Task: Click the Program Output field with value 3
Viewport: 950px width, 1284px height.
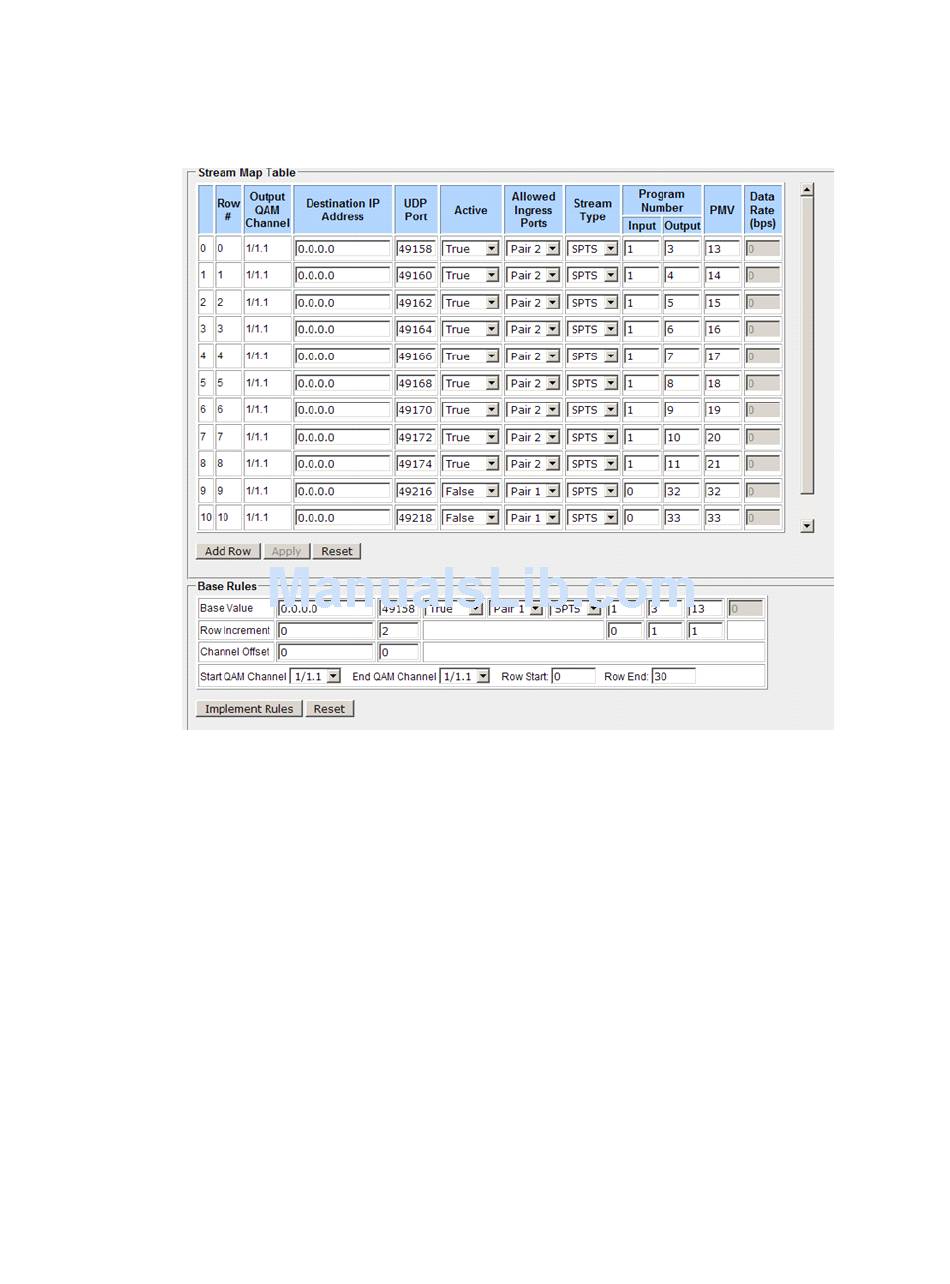Action: tap(682, 249)
